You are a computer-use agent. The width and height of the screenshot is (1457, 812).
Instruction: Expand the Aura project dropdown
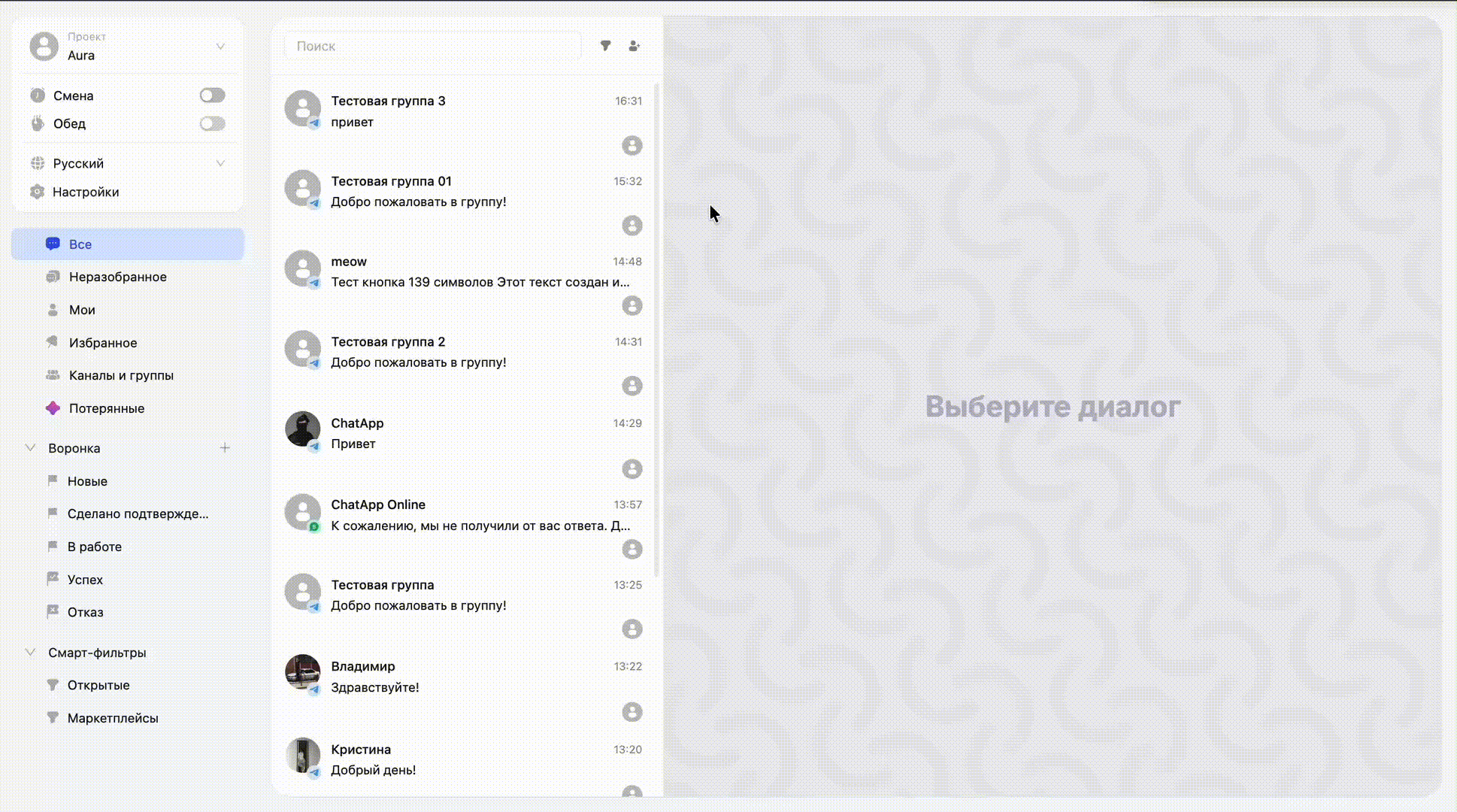coord(220,47)
